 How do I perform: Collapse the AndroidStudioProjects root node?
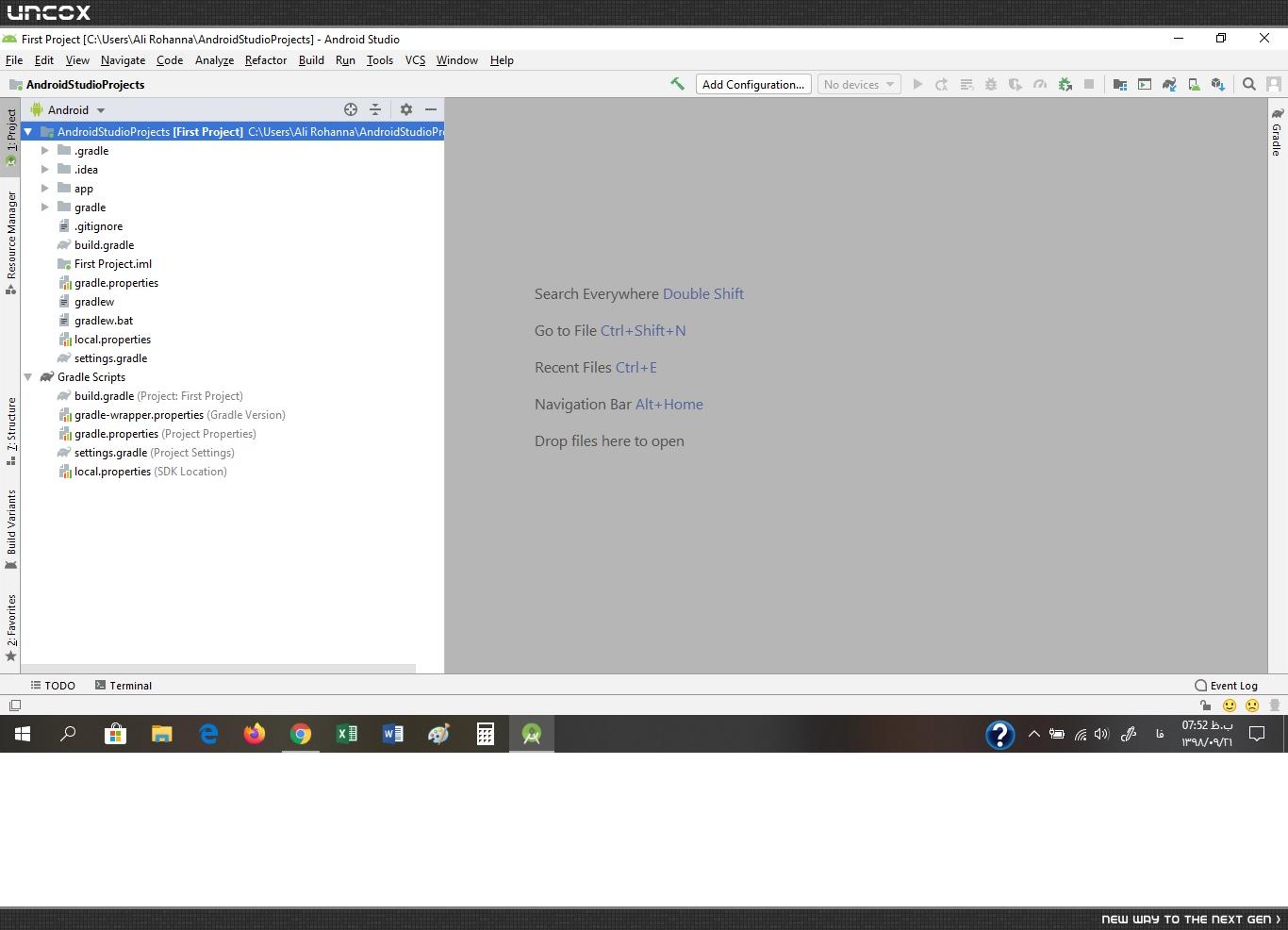click(x=28, y=131)
